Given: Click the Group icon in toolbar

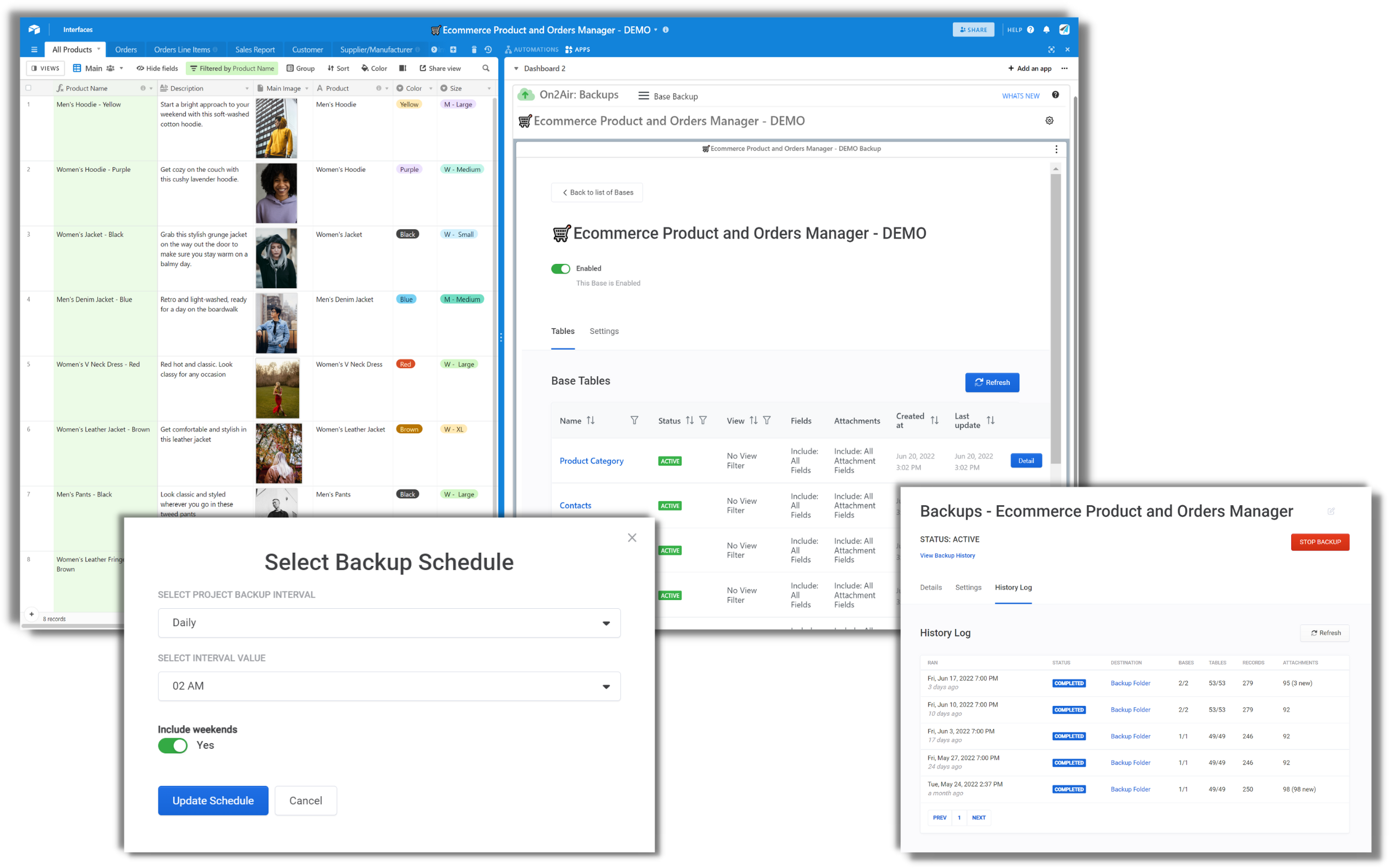Looking at the screenshot, I should click(301, 68).
